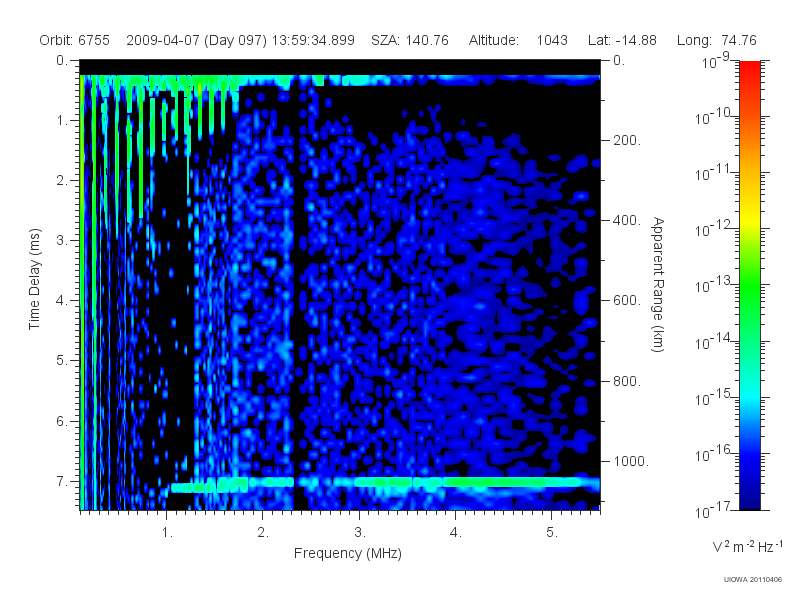Click the Apparent Range (km) axis title

click(x=658, y=284)
